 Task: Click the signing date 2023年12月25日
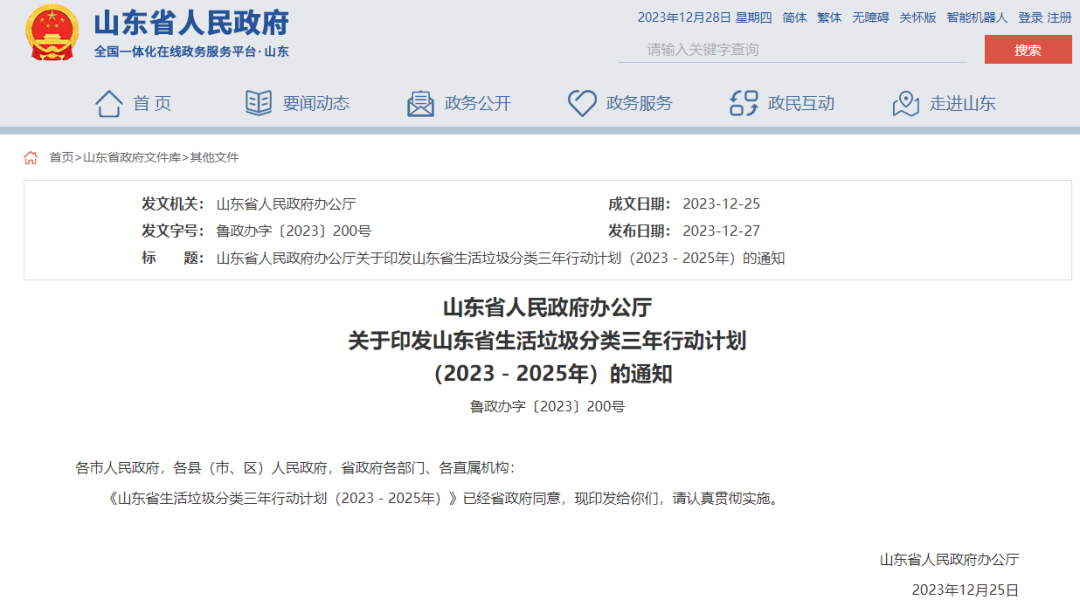(x=965, y=590)
